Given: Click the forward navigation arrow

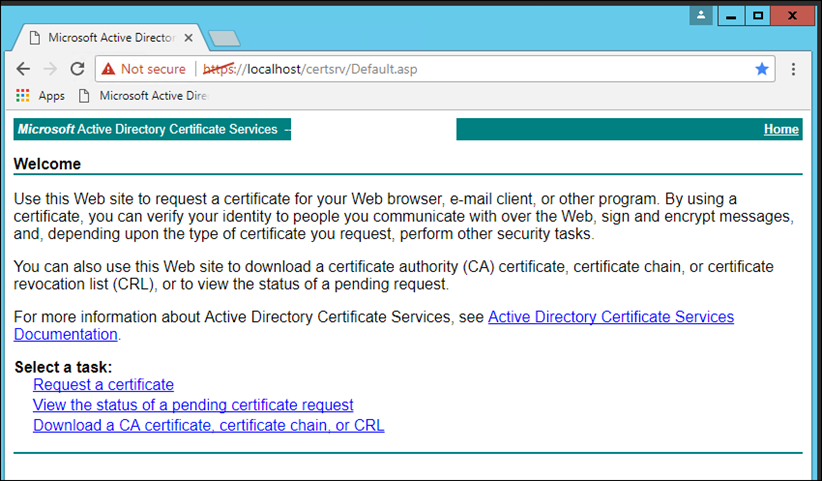Looking at the screenshot, I should pos(50,69).
